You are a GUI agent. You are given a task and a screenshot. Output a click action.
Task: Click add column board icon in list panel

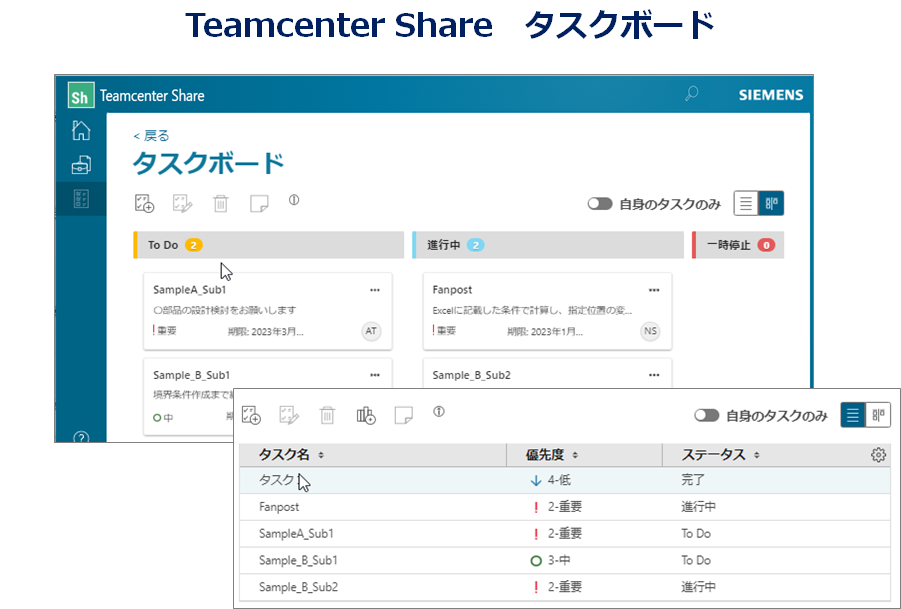pos(366,415)
